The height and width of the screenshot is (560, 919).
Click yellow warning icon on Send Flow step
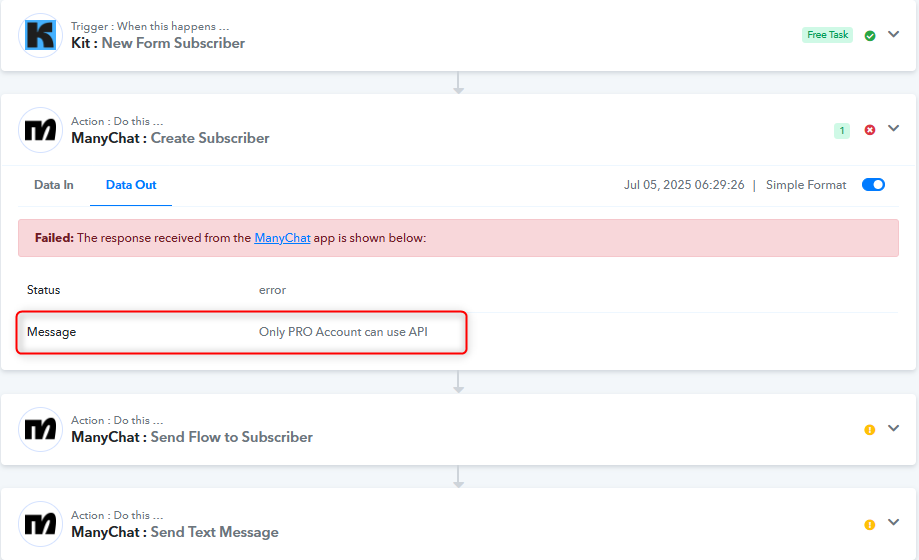coord(870,430)
